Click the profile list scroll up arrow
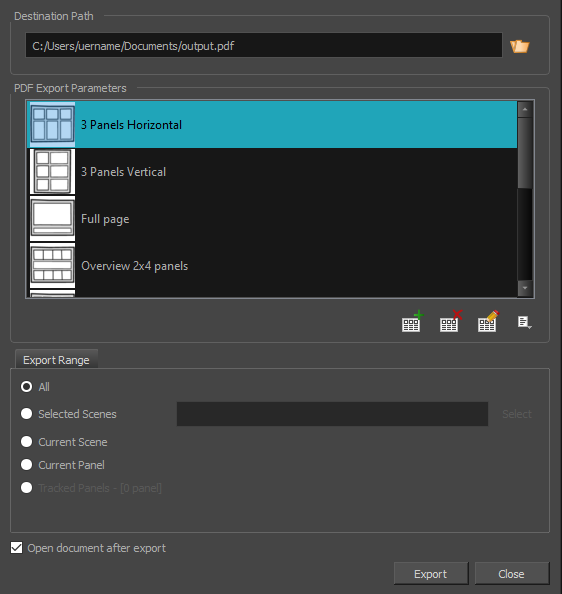Image resolution: width=562 pixels, height=594 pixels. [x=525, y=109]
